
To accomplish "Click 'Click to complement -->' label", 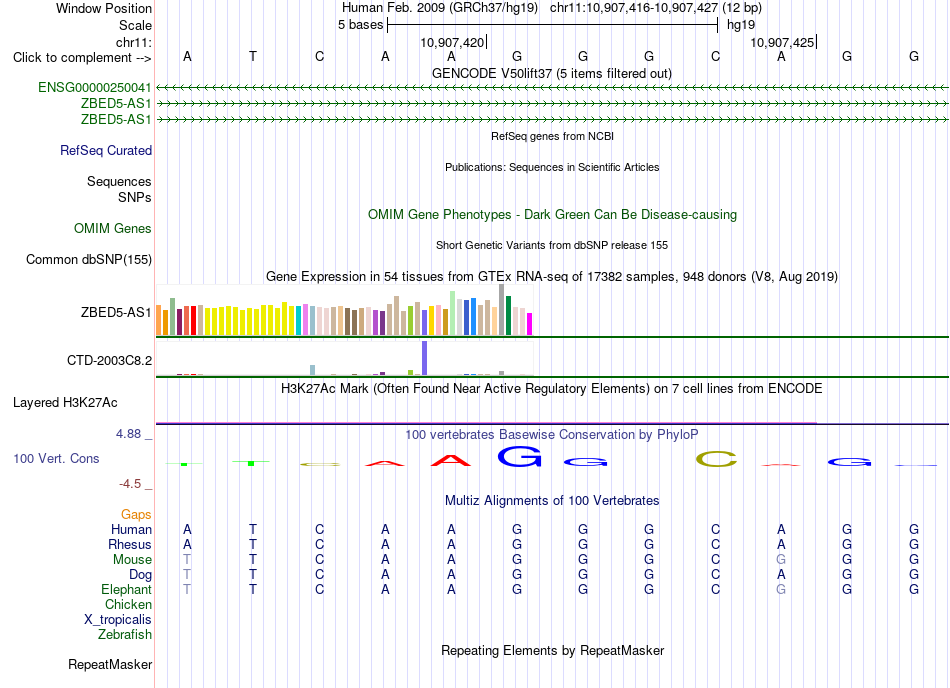I will 82,58.
